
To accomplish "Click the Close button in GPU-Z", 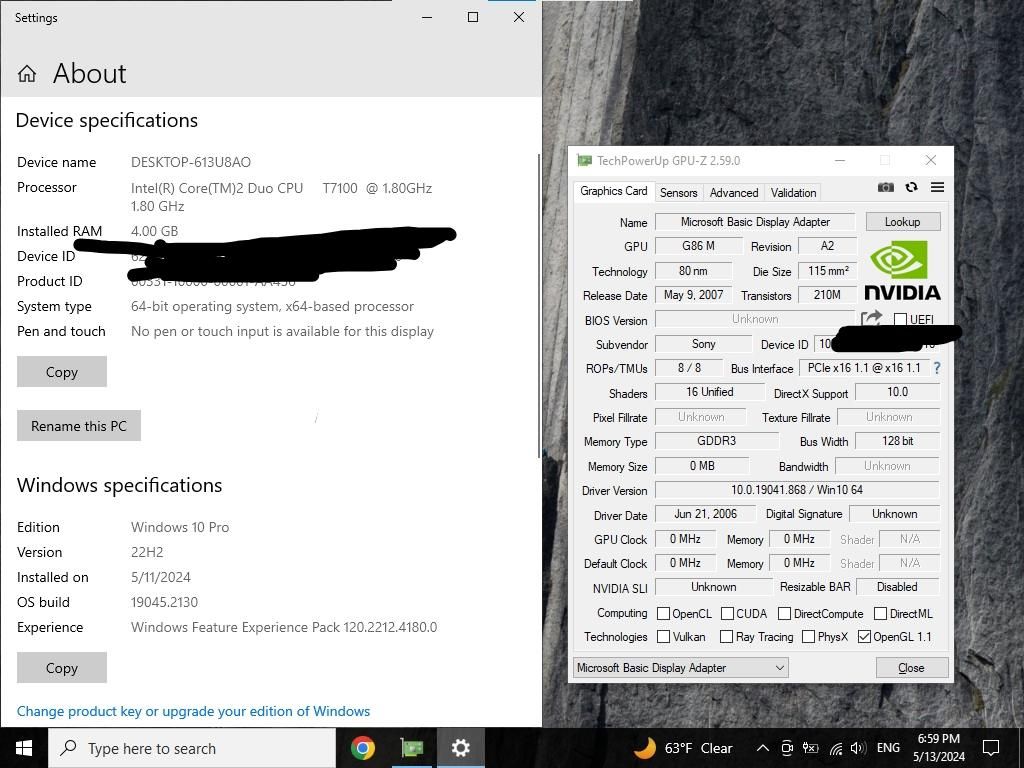I will [x=911, y=667].
